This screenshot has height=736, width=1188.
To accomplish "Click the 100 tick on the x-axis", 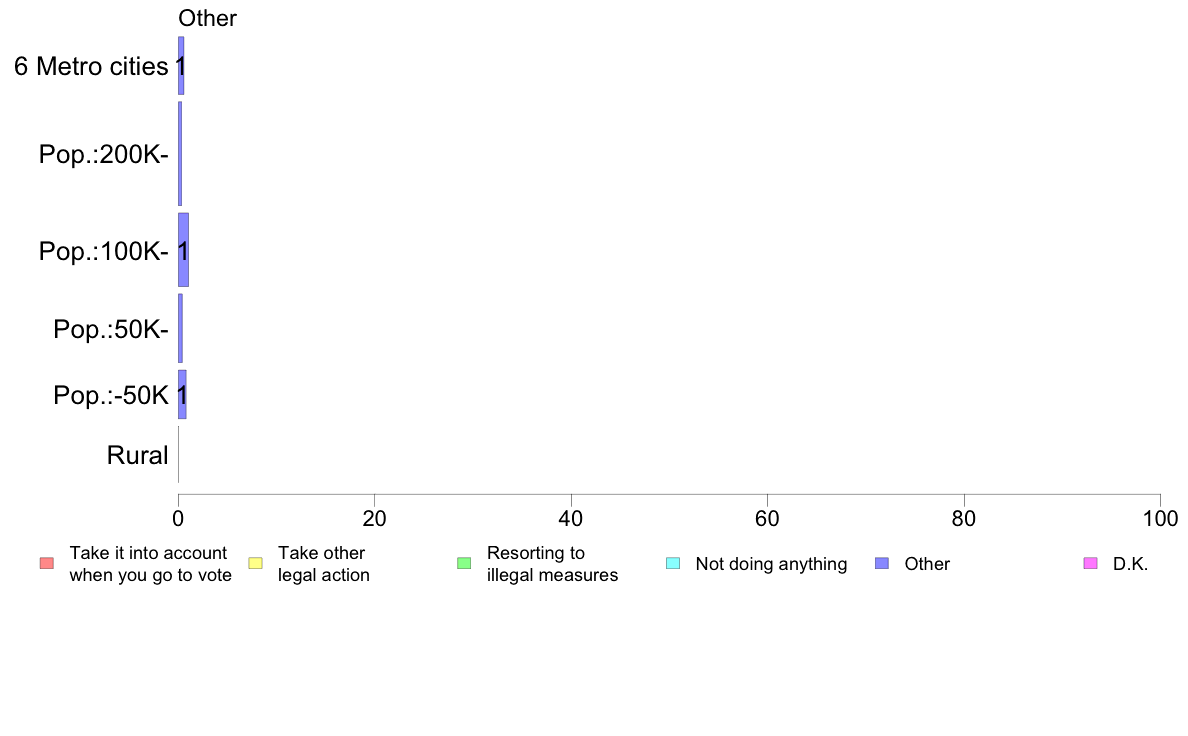I will [1160, 518].
